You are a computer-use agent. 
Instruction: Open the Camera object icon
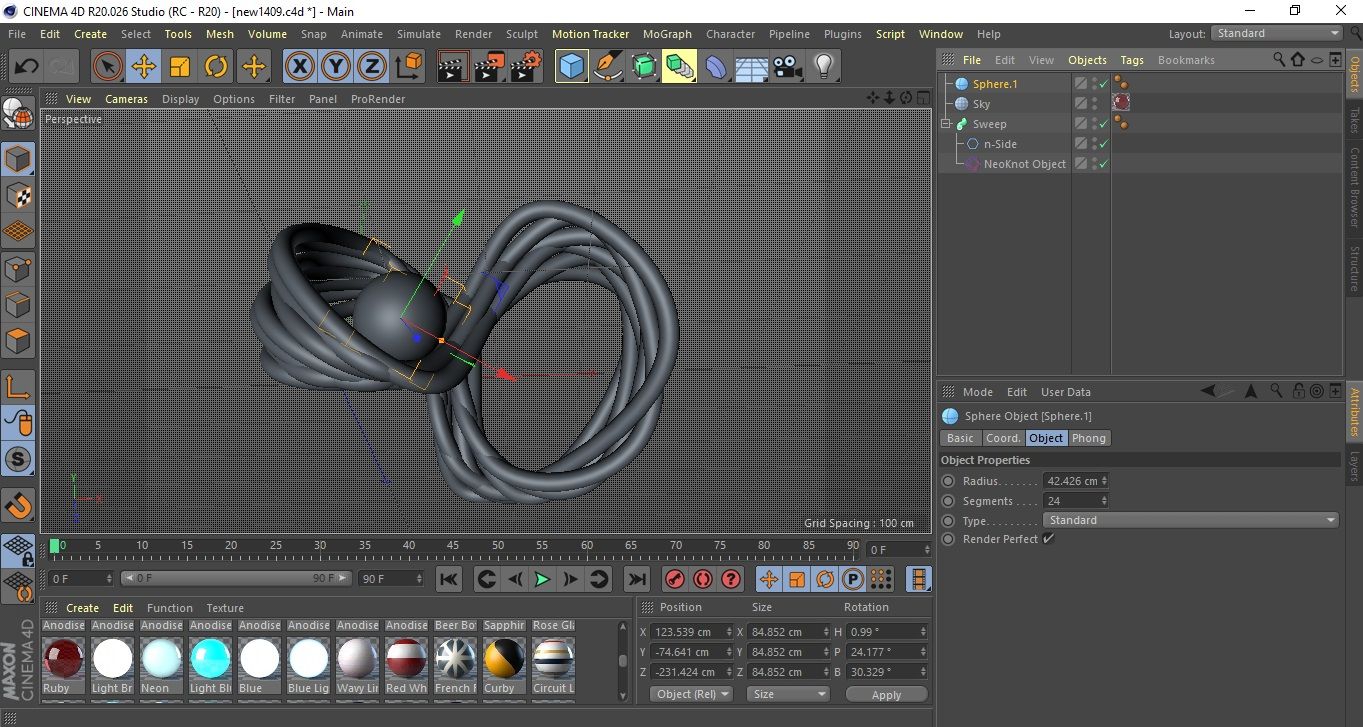click(788, 67)
